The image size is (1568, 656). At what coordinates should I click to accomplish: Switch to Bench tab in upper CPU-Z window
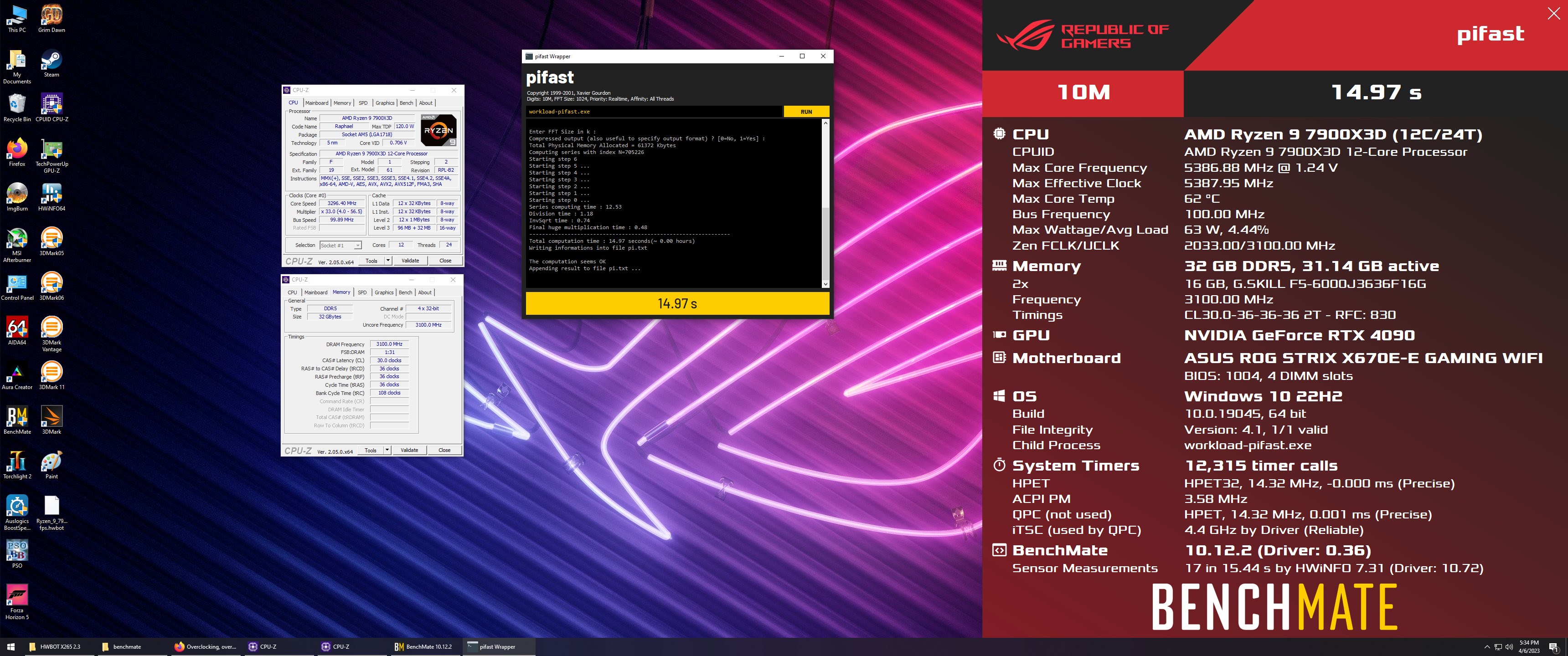coord(406,103)
